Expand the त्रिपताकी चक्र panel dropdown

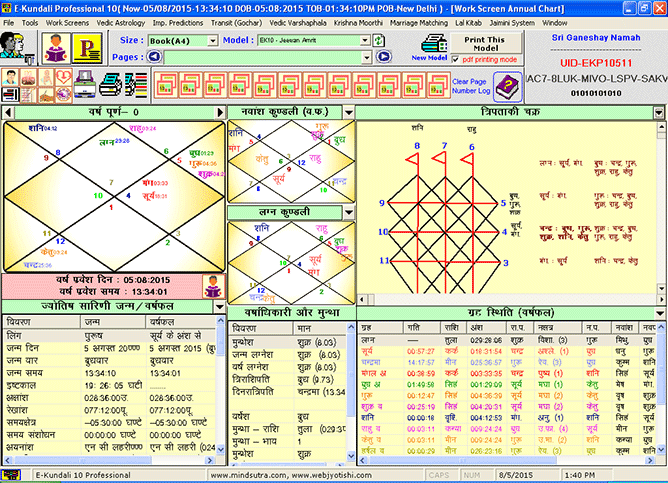click(x=659, y=113)
